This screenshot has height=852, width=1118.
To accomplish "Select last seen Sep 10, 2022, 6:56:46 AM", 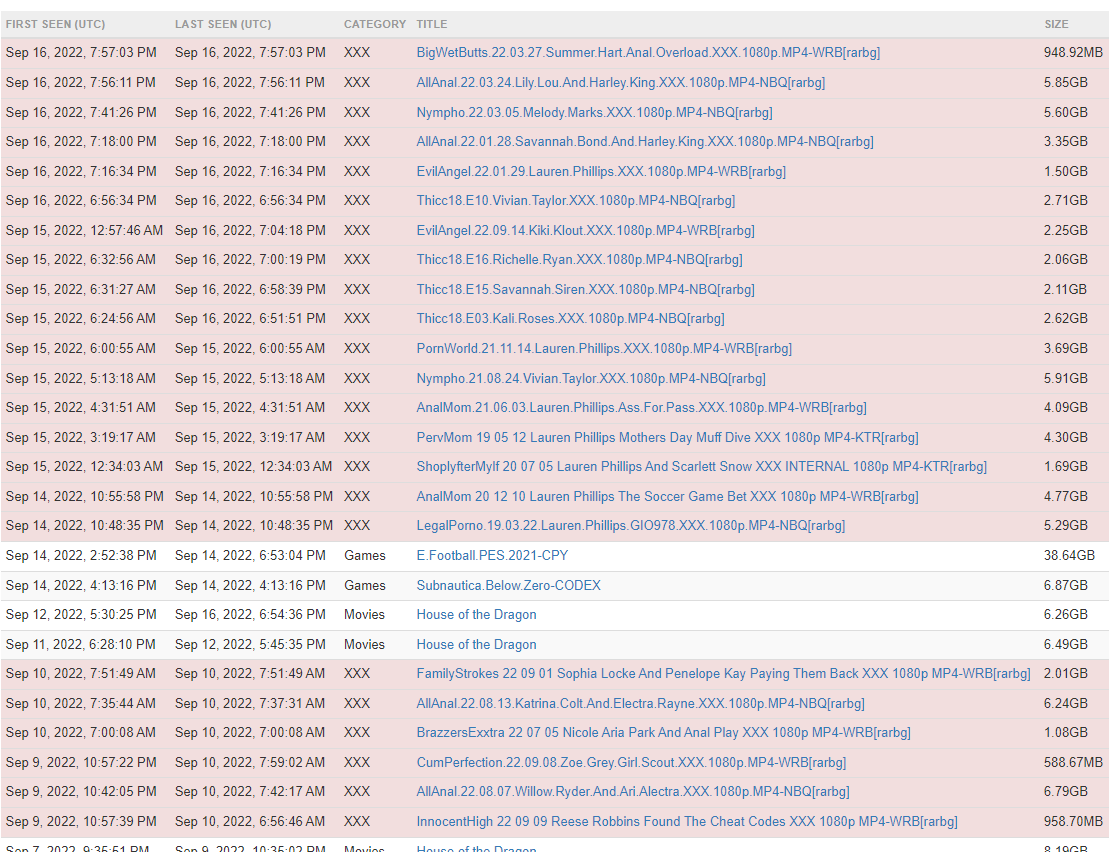I will click(x=250, y=822).
